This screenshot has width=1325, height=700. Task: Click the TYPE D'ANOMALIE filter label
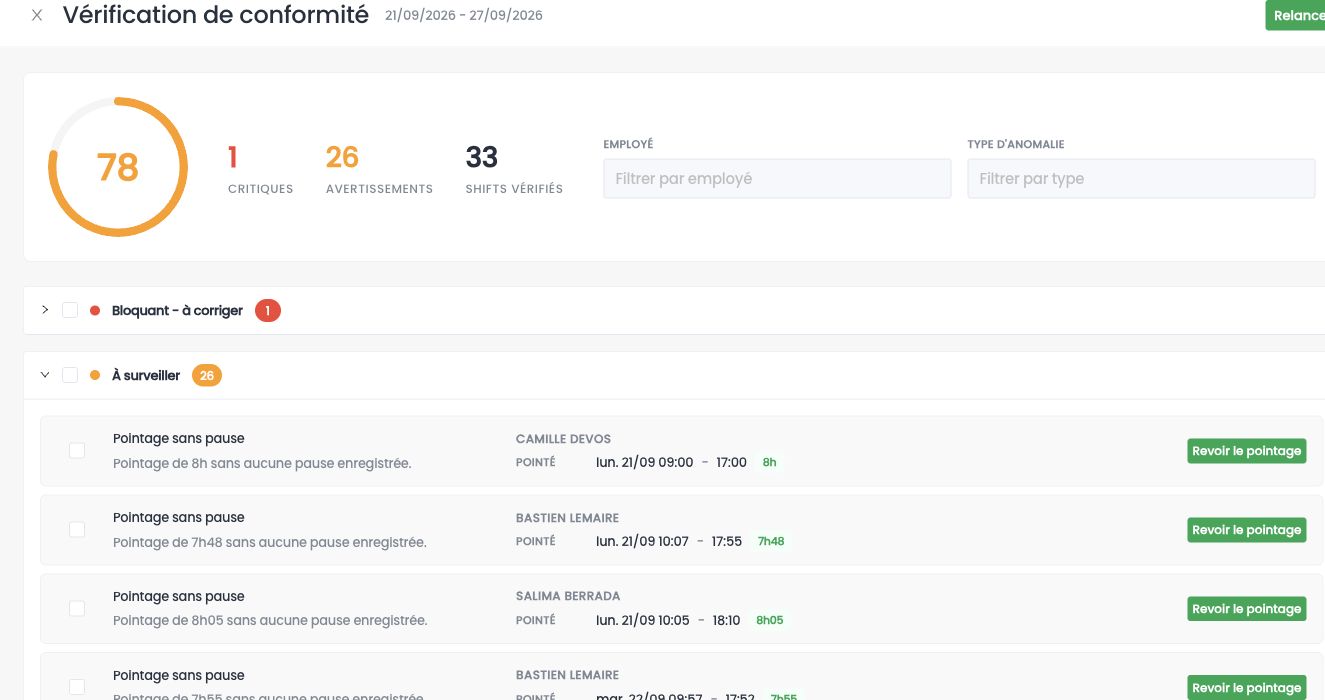tap(1016, 145)
